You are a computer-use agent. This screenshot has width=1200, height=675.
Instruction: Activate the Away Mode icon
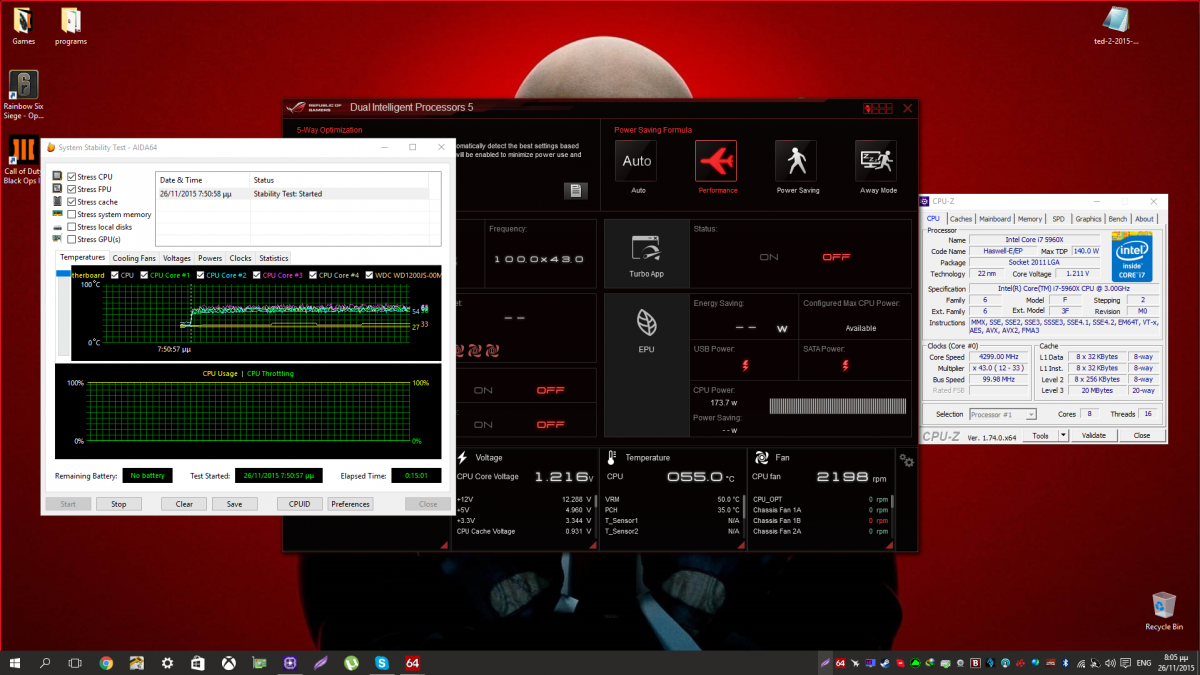(x=876, y=161)
